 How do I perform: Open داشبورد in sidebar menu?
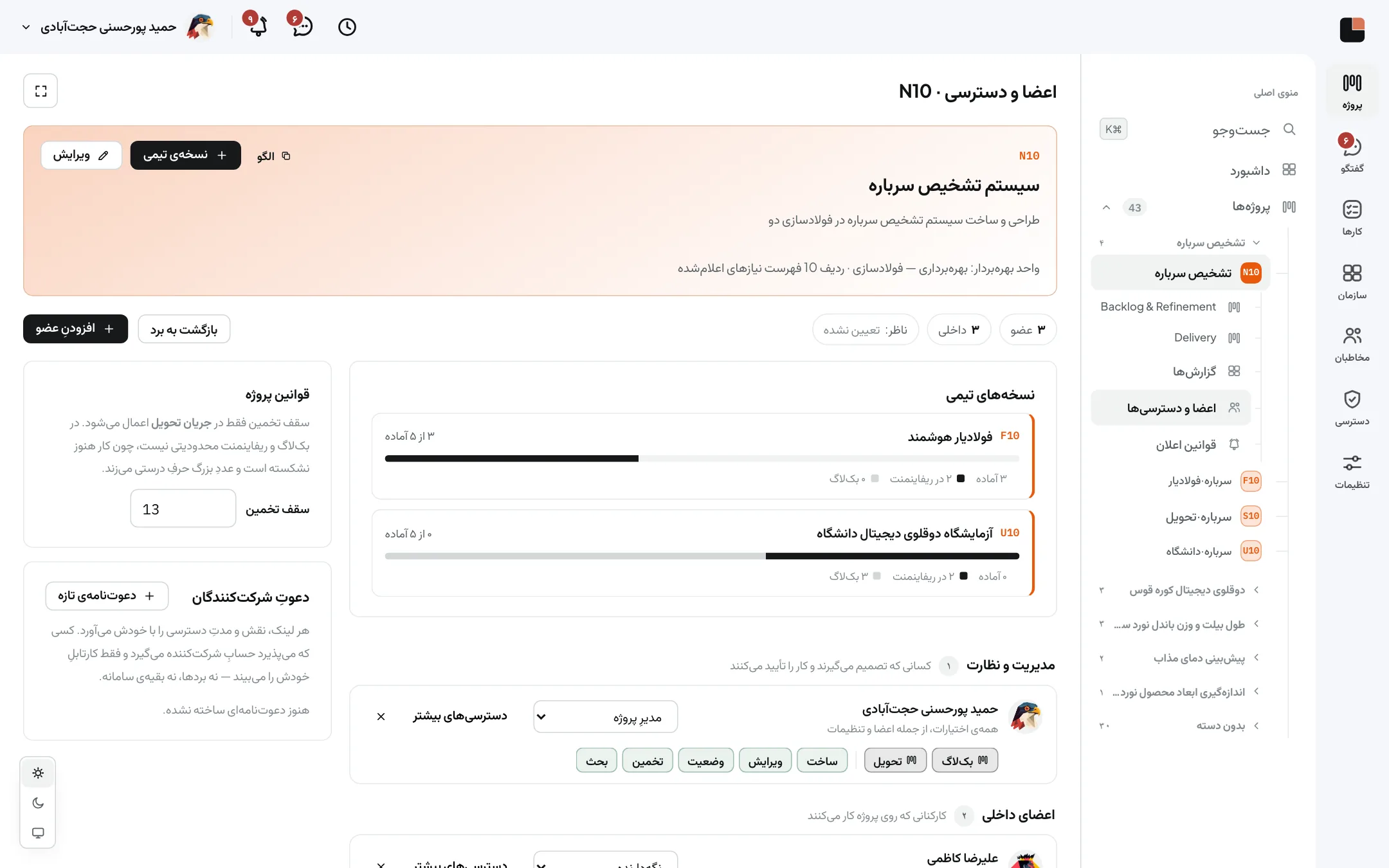point(1197,170)
